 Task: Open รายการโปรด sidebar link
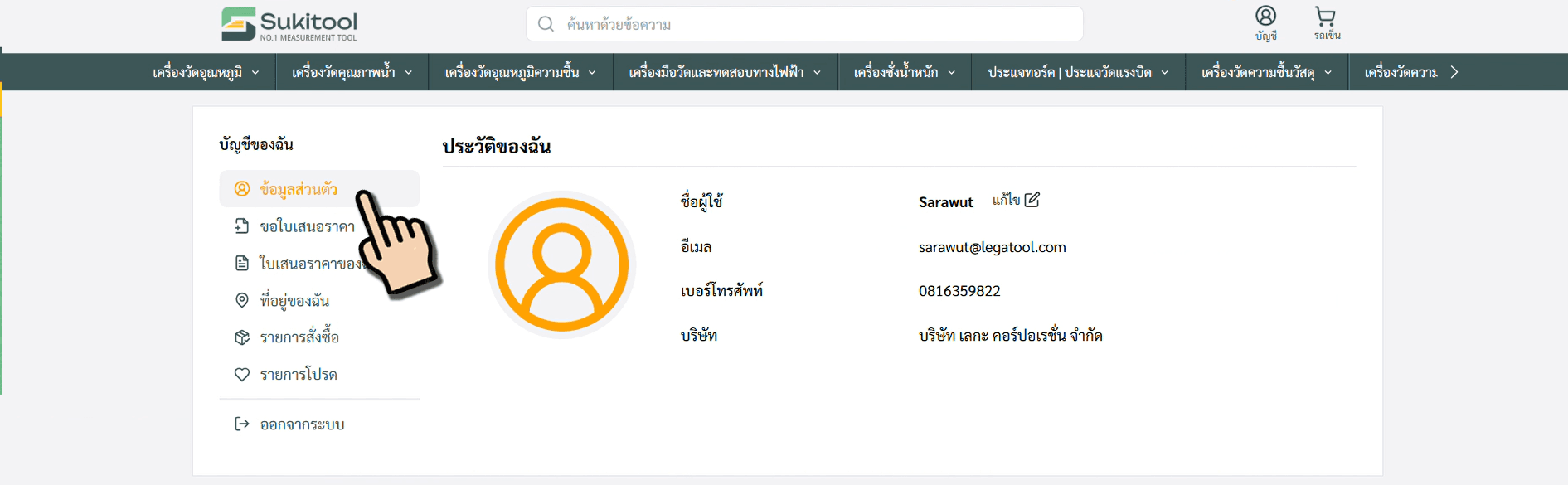[299, 375]
